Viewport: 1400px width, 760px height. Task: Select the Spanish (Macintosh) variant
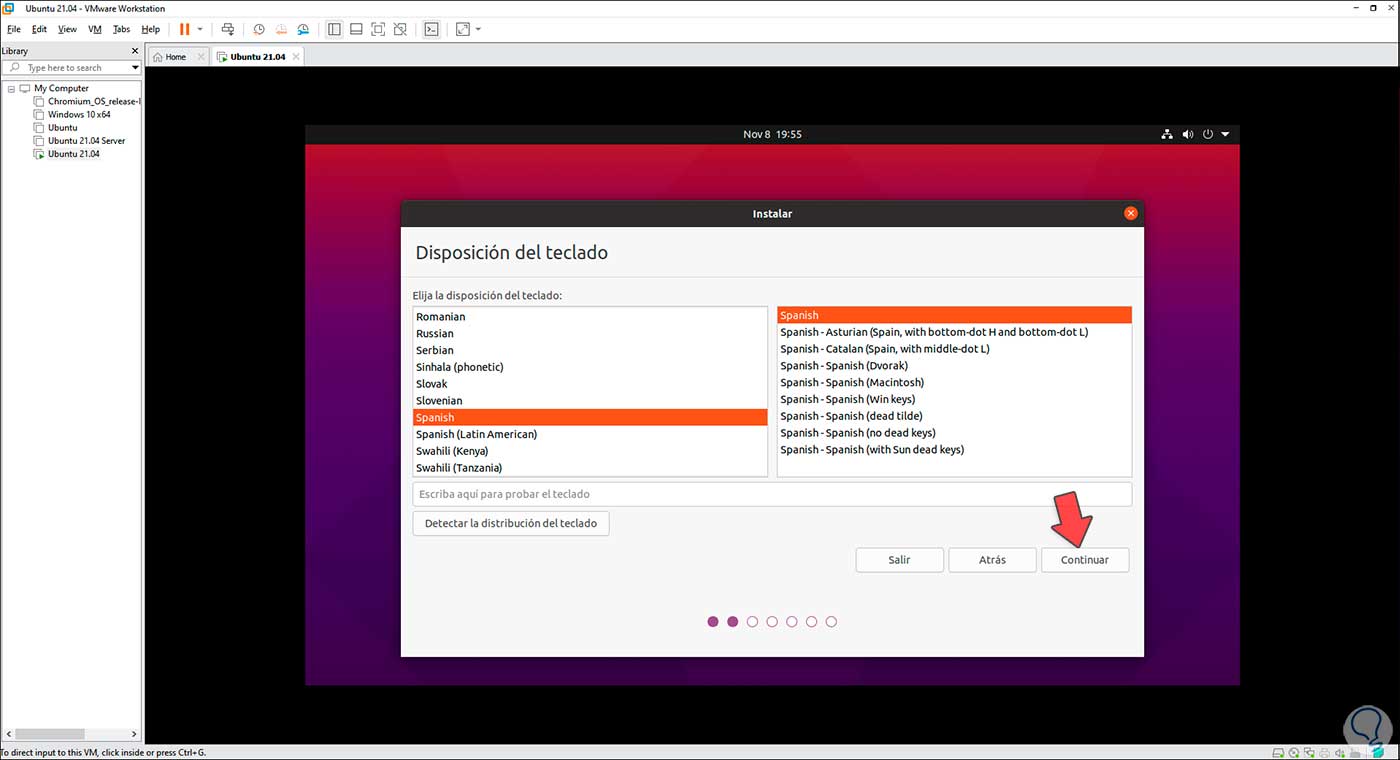coord(954,383)
